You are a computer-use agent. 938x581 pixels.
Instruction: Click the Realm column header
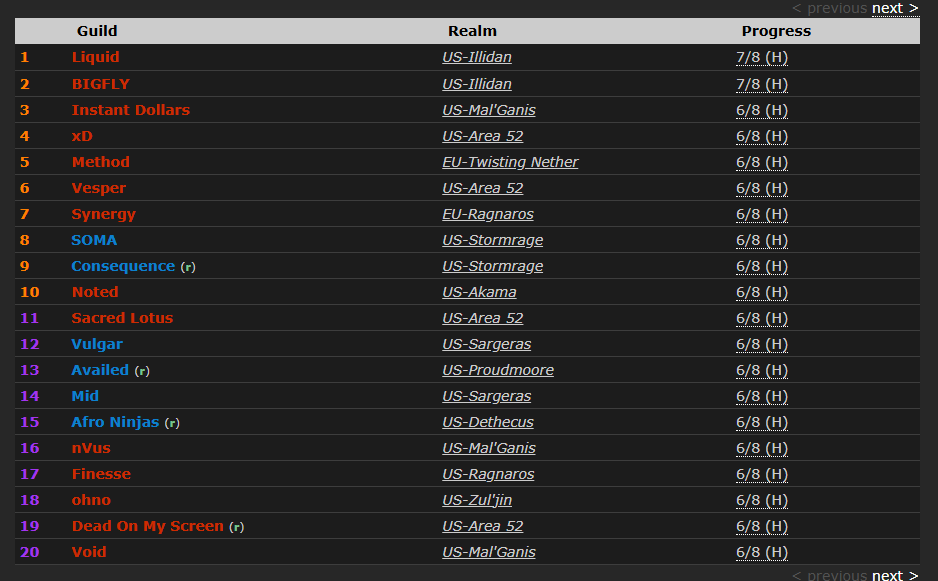pos(473,31)
